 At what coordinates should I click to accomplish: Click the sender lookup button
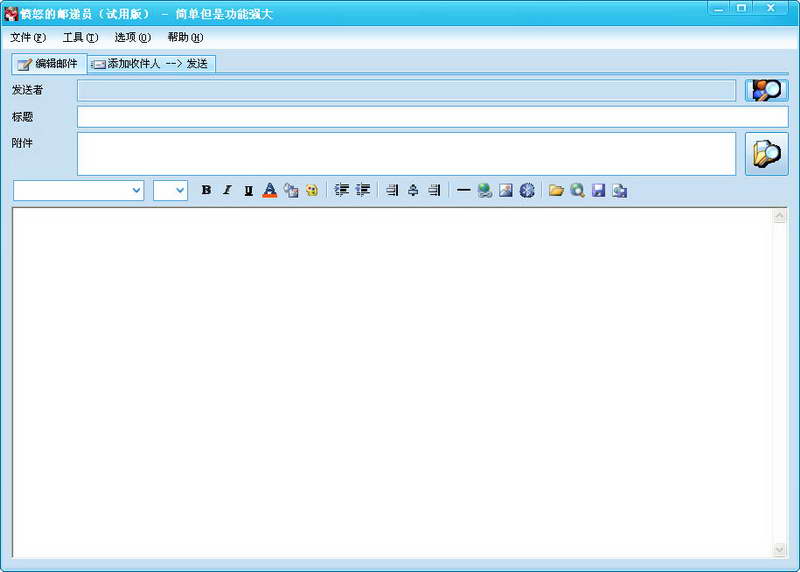tap(766, 90)
